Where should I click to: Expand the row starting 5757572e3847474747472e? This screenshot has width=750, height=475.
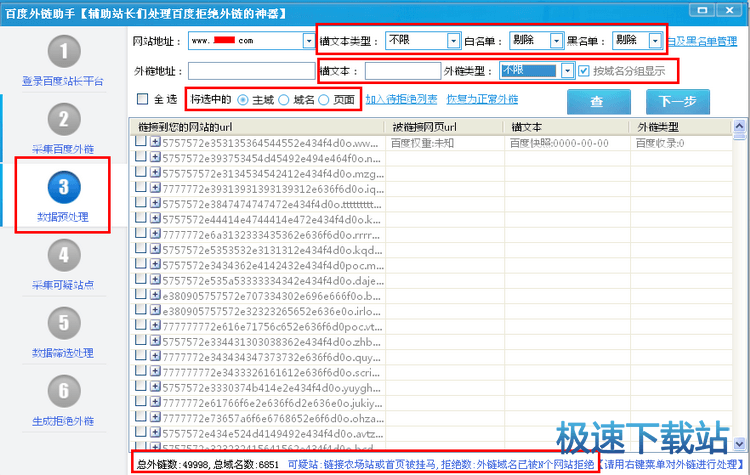pyautogui.click(x=155, y=203)
